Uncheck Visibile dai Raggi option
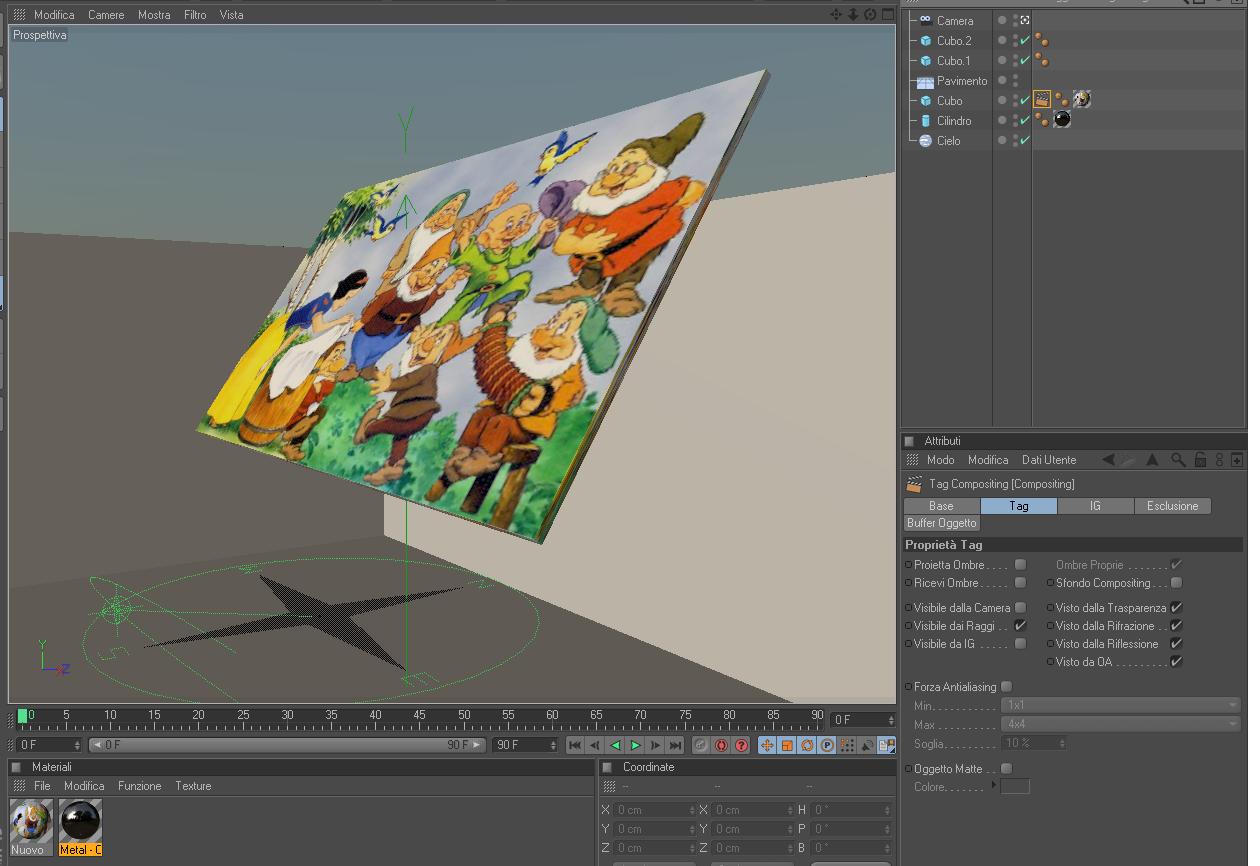This screenshot has height=866, width=1260. pyautogui.click(x=1020, y=626)
